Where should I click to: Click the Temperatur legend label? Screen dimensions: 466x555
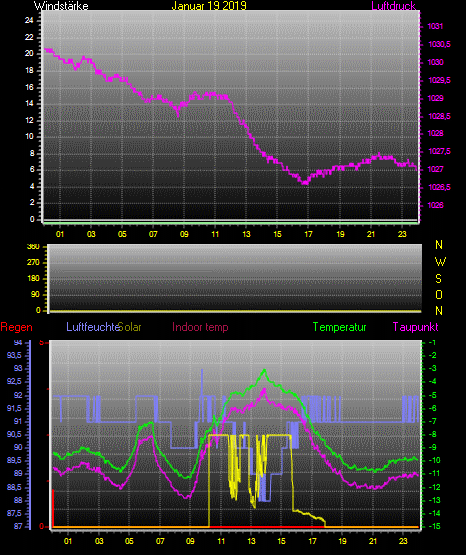pos(339,327)
